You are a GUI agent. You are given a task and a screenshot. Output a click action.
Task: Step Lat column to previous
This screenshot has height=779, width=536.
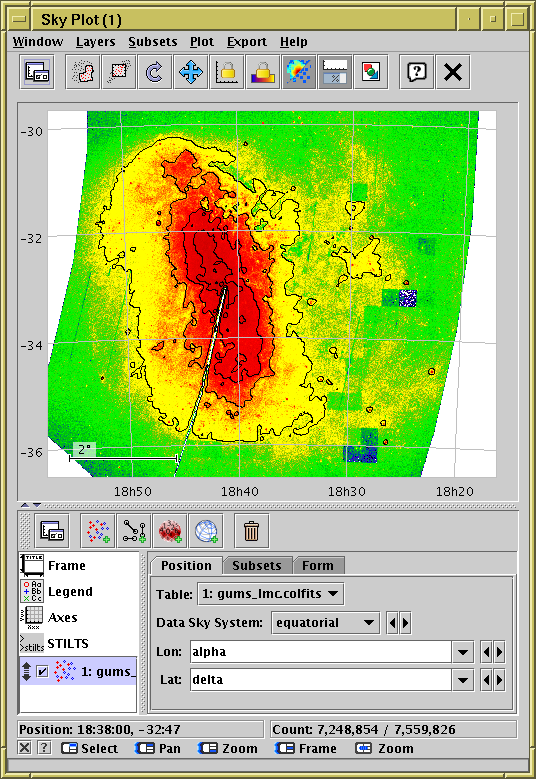(x=487, y=680)
